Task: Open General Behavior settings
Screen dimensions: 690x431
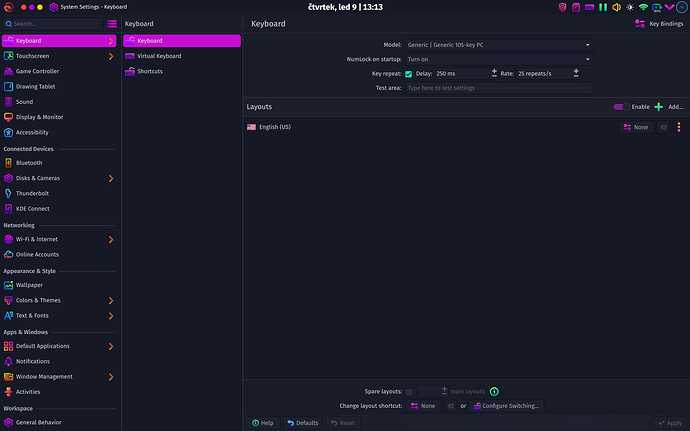Action: [x=59, y=423]
